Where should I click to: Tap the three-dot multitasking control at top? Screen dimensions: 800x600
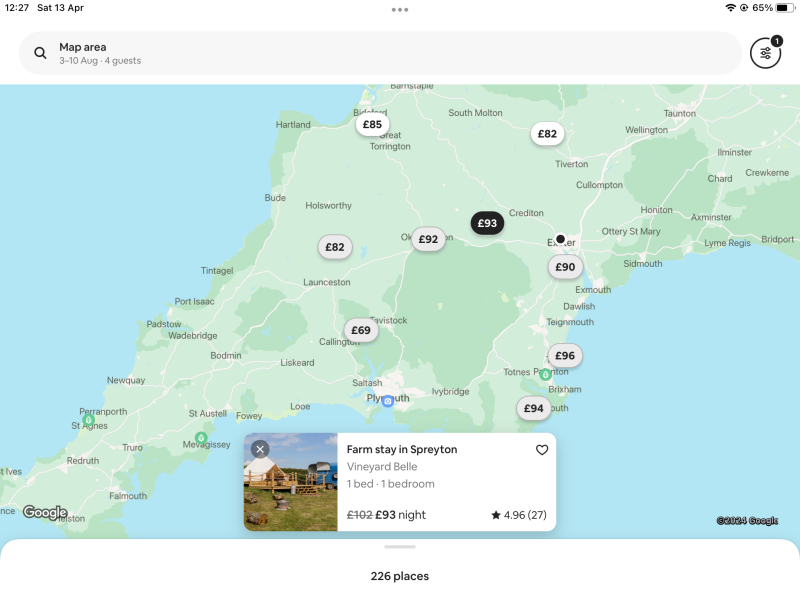point(400,10)
